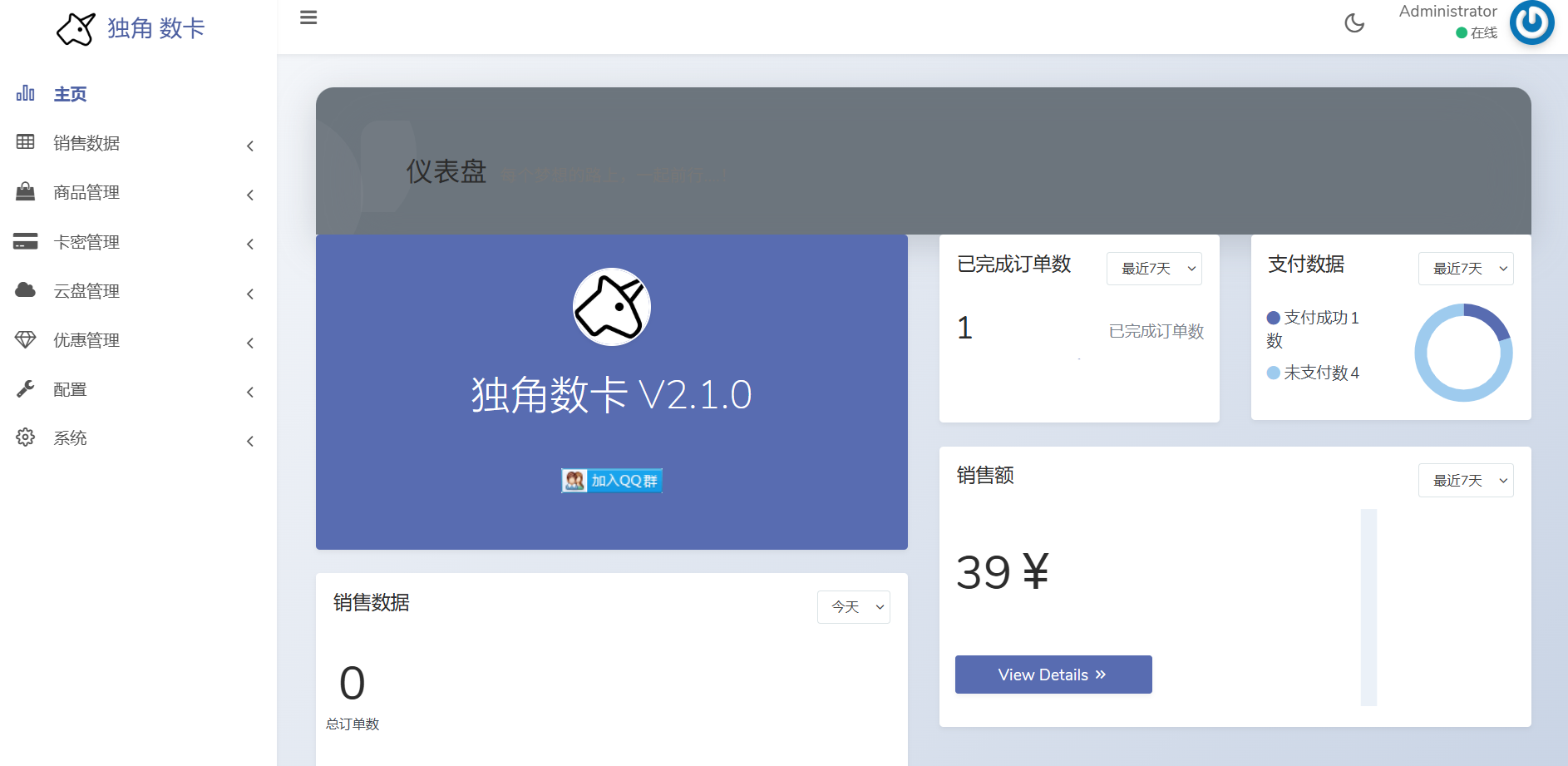Viewport: 1568px width, 766px height.
Task: Click the View Details button
Action: pos(1053,675)
